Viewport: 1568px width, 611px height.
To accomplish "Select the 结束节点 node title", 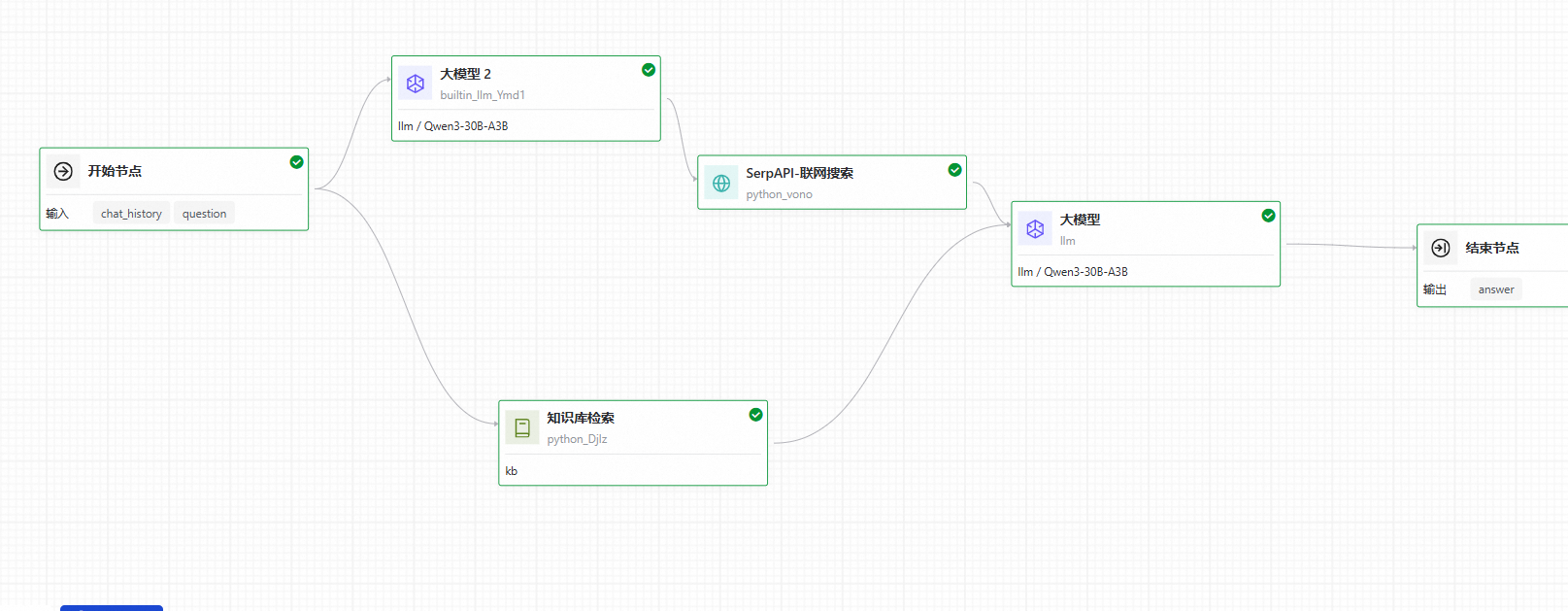I will point(1491,248).
